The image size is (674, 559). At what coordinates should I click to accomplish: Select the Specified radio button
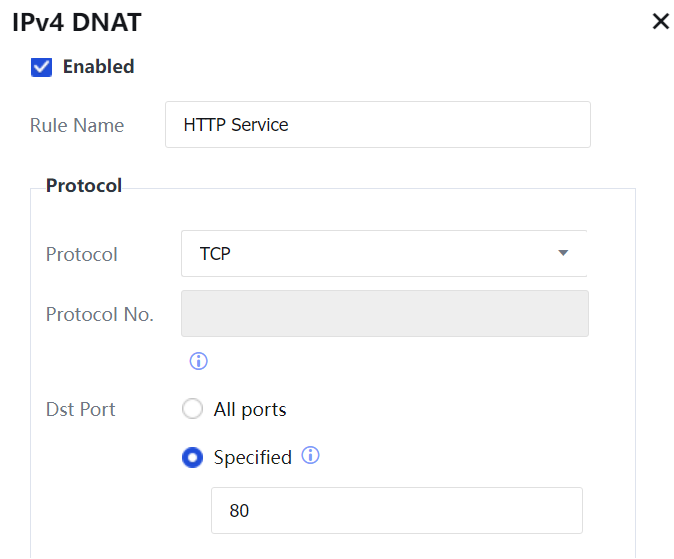pos(192,457)
